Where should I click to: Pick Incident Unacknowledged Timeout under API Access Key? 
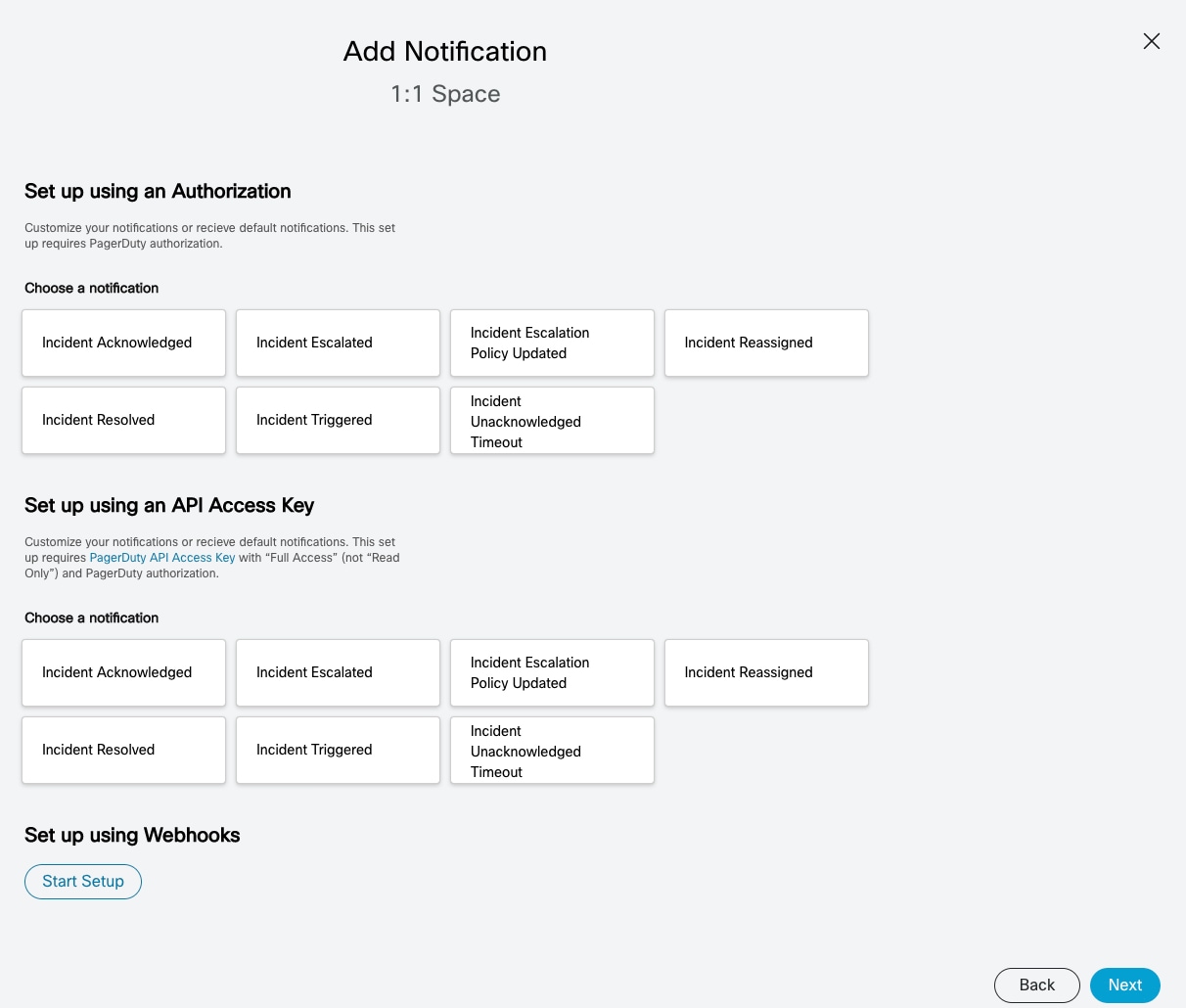pyautogui.click(x=552, y=750)
